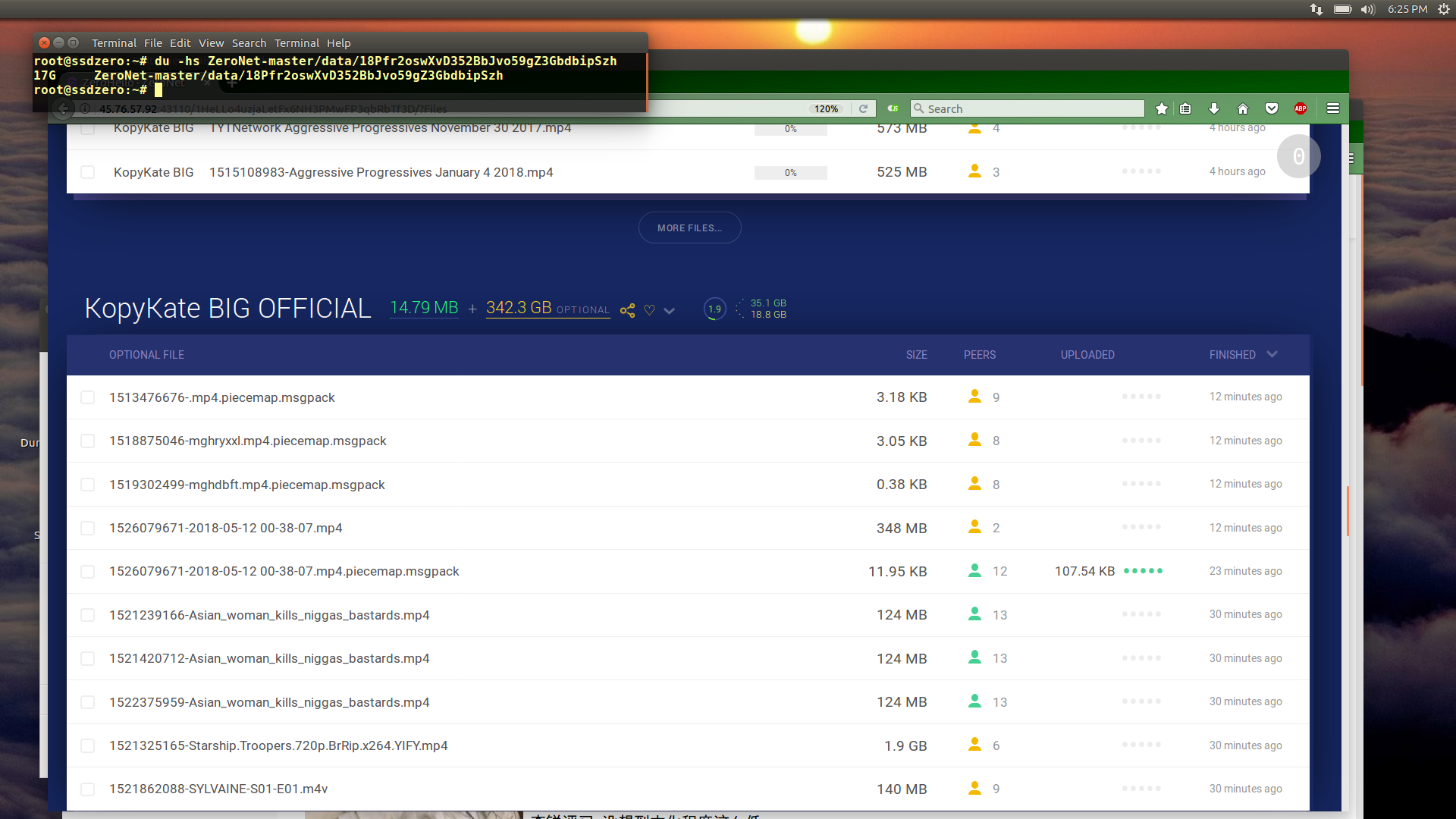This screenshot has width=1456, height=819.
Task: Open the 120% zoom level indicator
Action: (827, 108)
